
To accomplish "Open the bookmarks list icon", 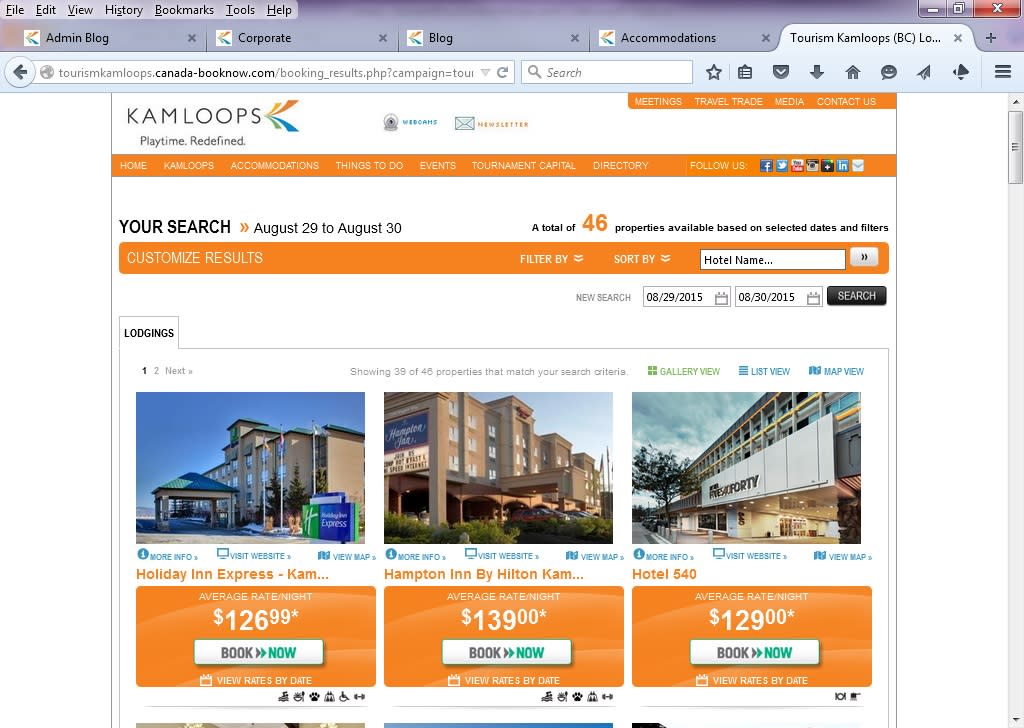I will click(745, 72).
